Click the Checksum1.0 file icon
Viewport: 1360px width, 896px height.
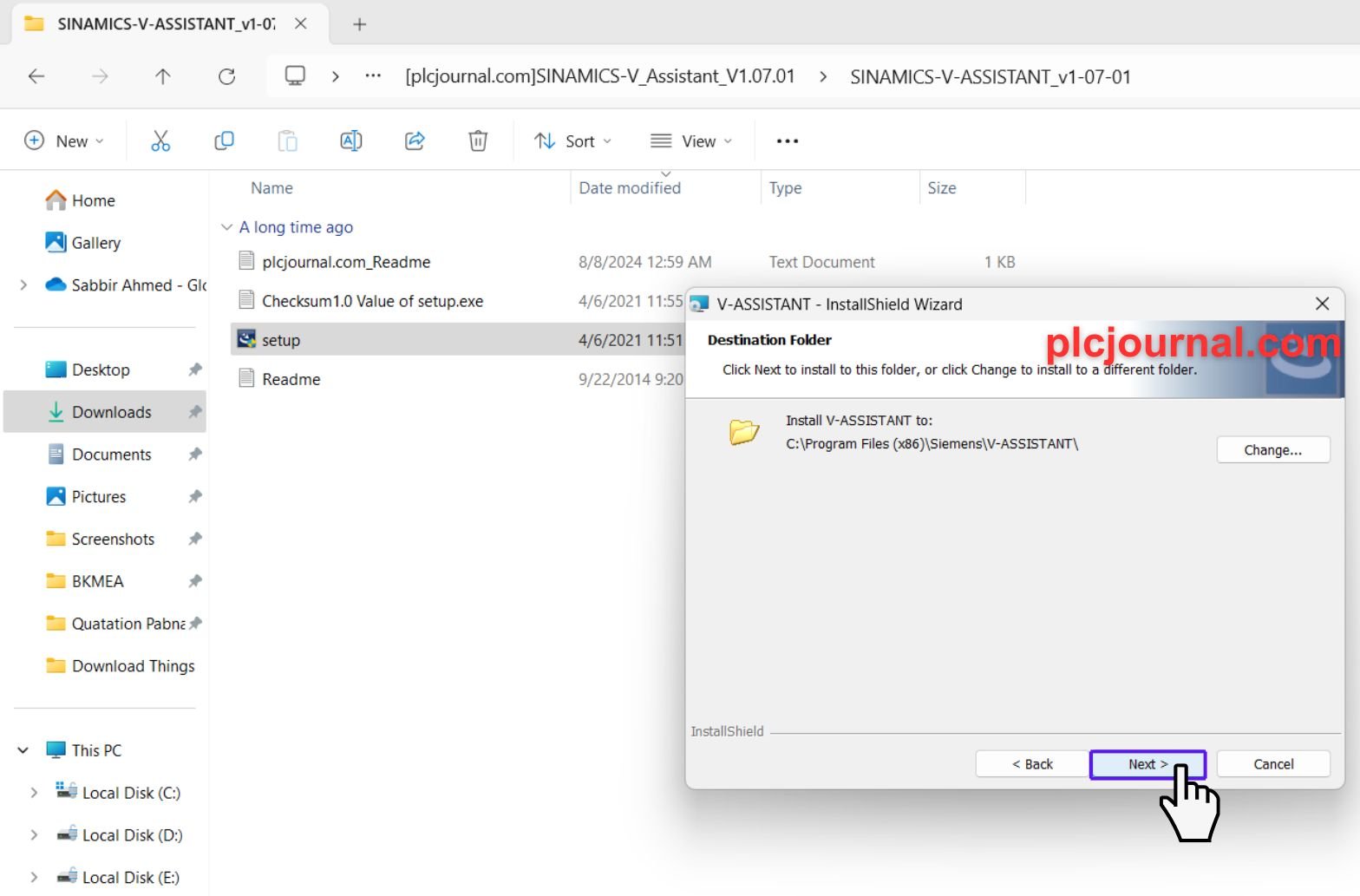click(246, 299)
